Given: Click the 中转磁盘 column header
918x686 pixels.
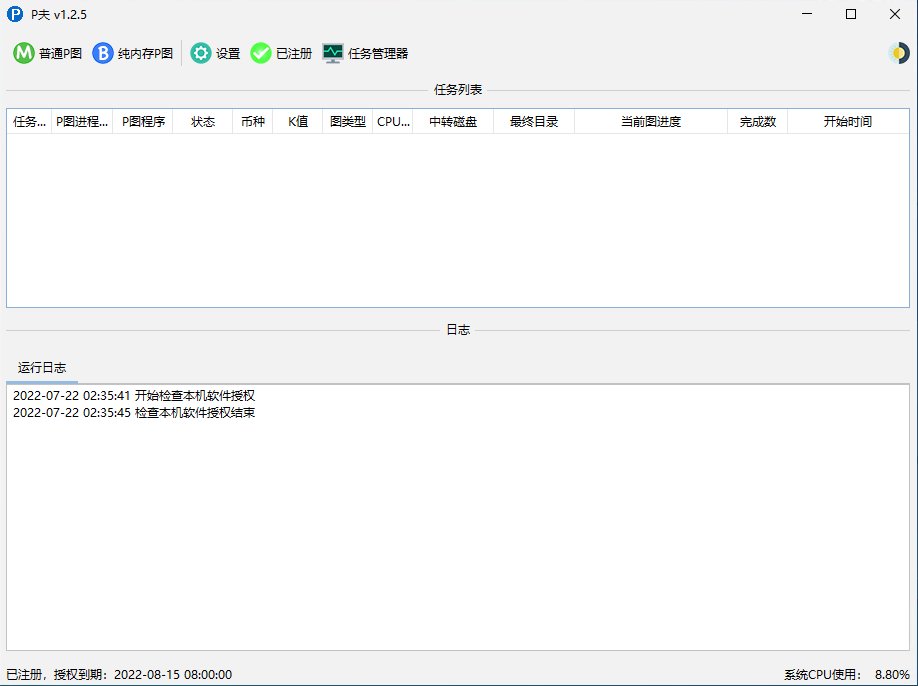Looking at the screenshot, I should point(453,122).
